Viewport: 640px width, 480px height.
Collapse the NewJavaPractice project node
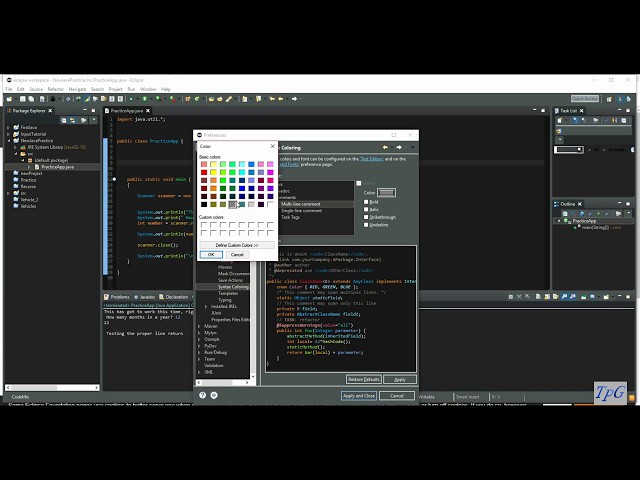(9, 140)
